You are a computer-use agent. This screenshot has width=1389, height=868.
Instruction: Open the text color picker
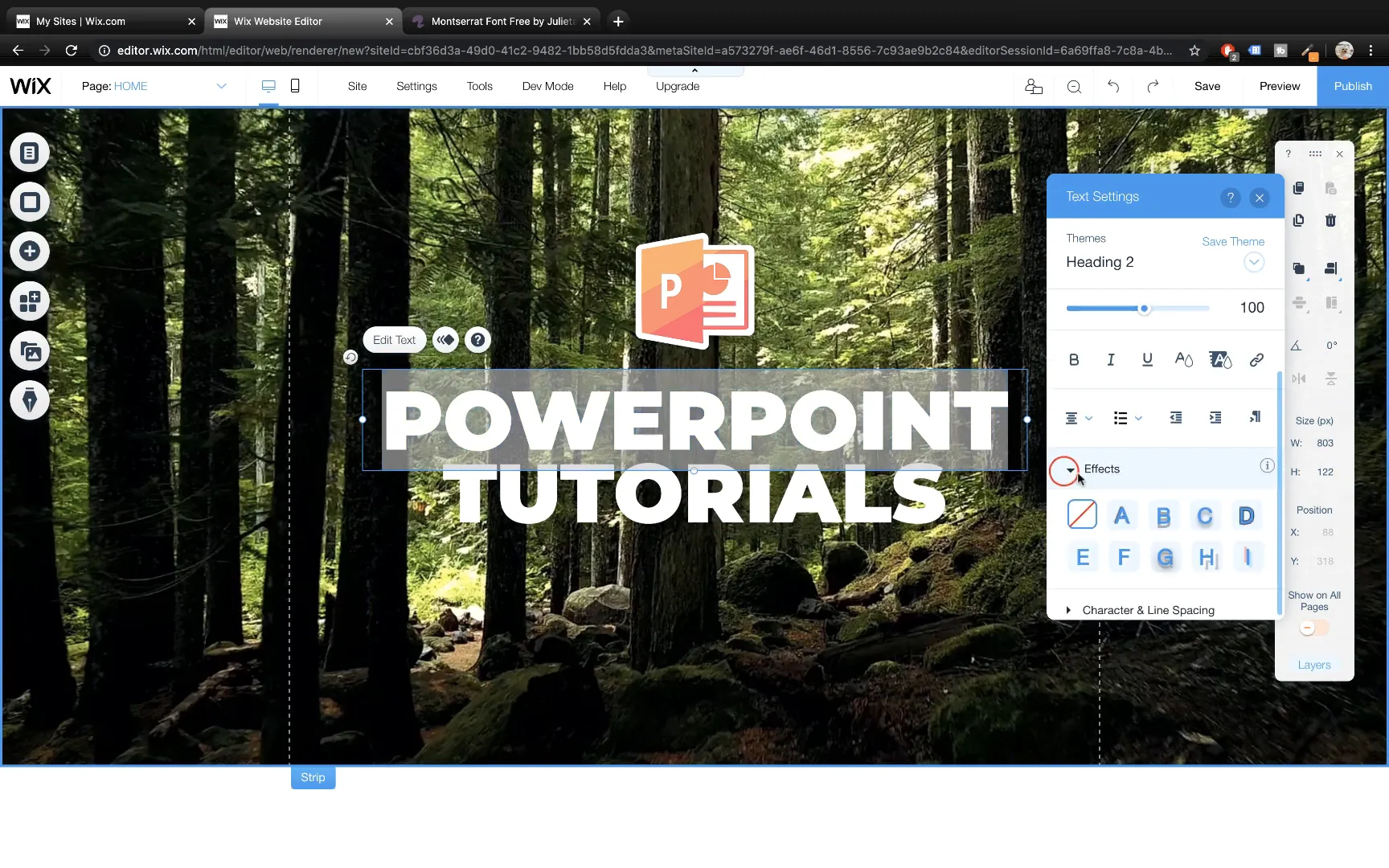click(1183, 360)
